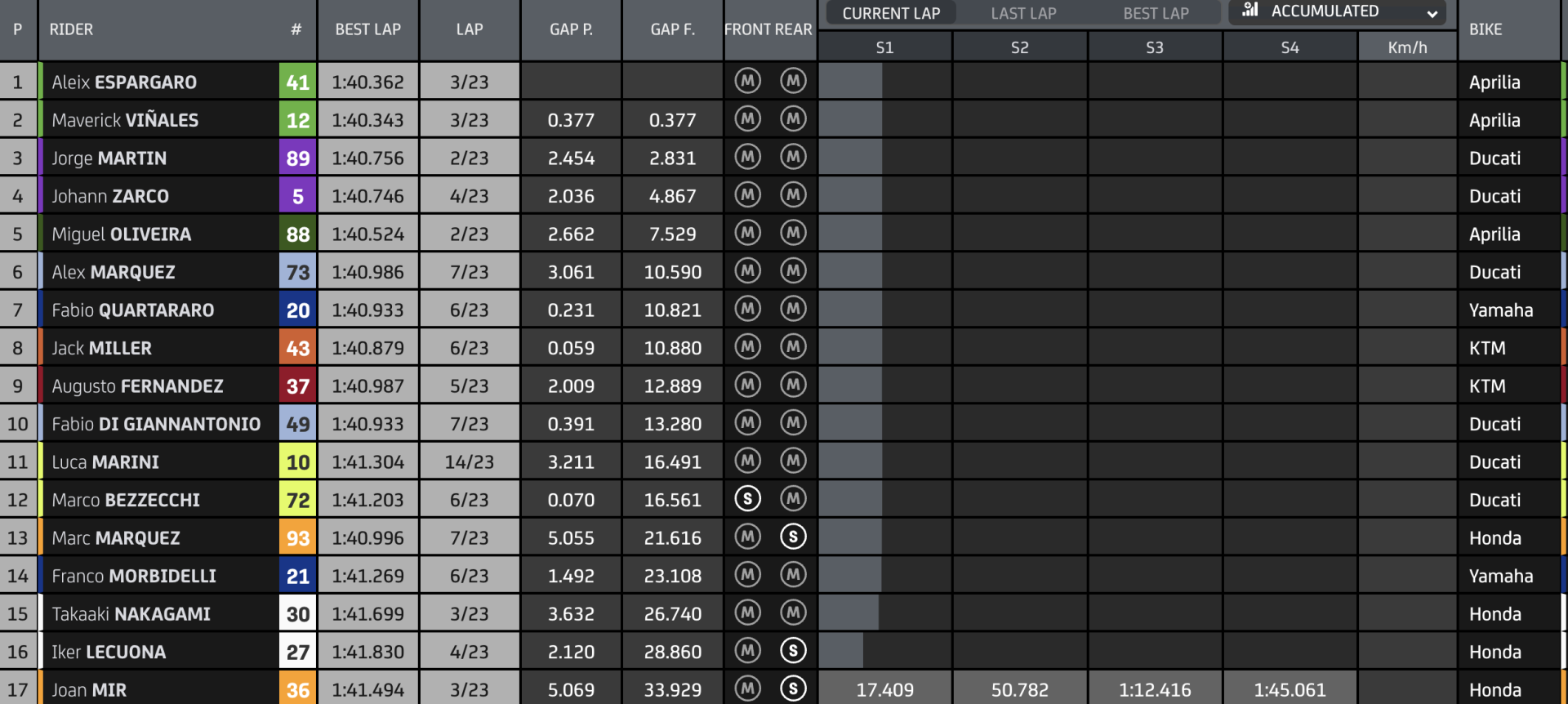The width and height of the screenshot is (1568, 704).
Task: Click Aleix Espargaro's S1 progress bar
Action: pyautogui.click(x=850, y=82)
